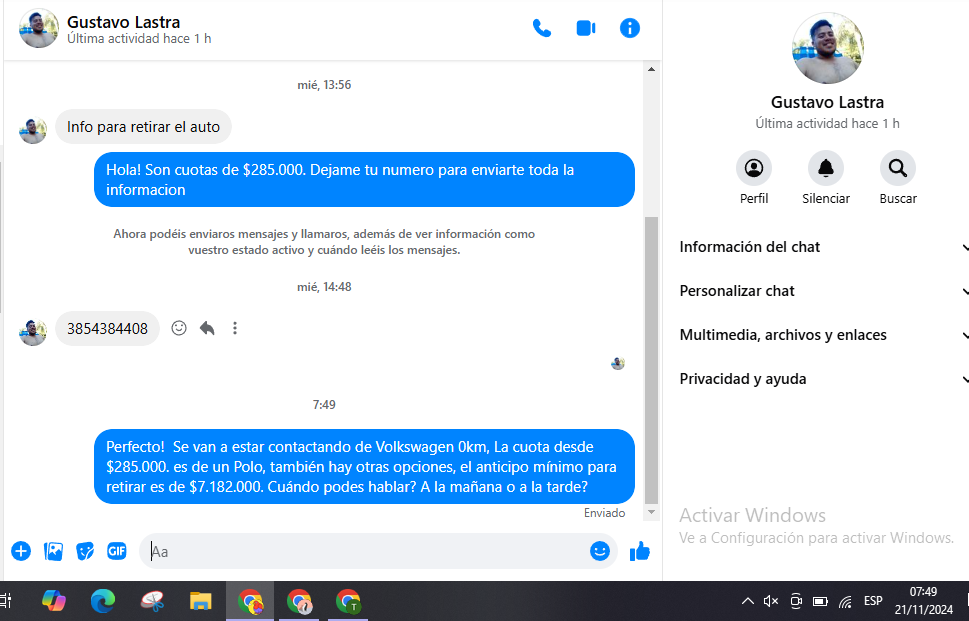Open the GIF picker
Image resolution: width=969 pixels, height=621 pixels.
[x=117, y=551]
